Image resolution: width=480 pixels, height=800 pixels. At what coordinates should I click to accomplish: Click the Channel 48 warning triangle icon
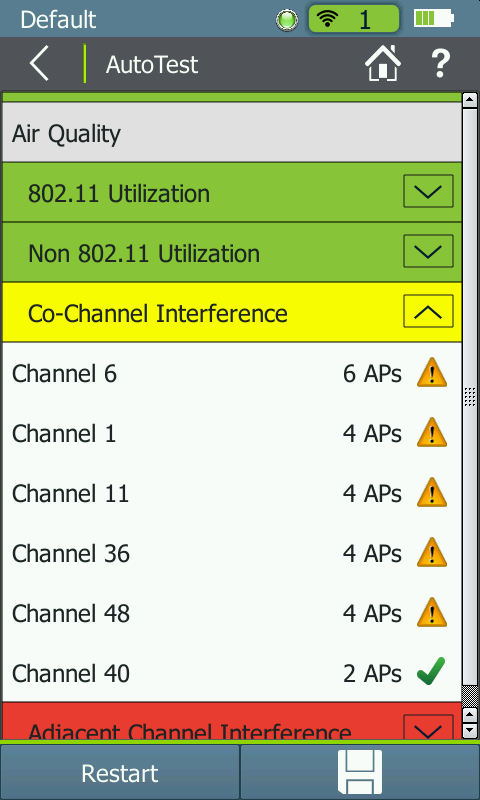tap(432, 612)
